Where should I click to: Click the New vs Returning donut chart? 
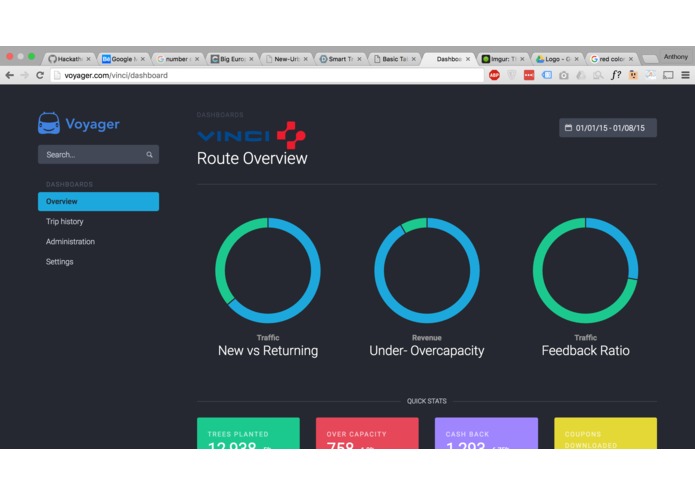point(268,270)
